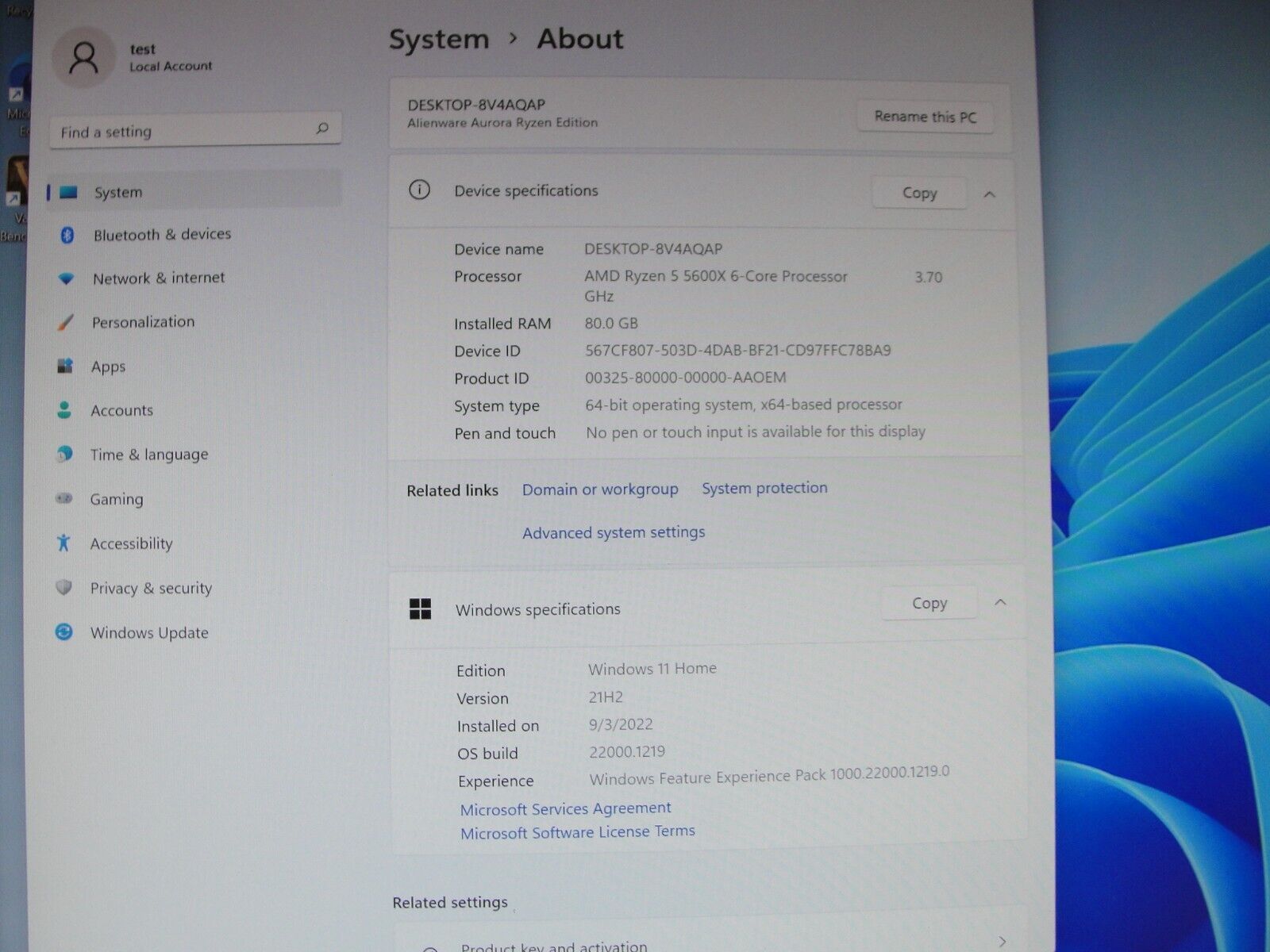Image resolution: width=1270 pixels, height=952 pixels.
Task: Go to Network & internet settings
Action: [x=159, y=278]
